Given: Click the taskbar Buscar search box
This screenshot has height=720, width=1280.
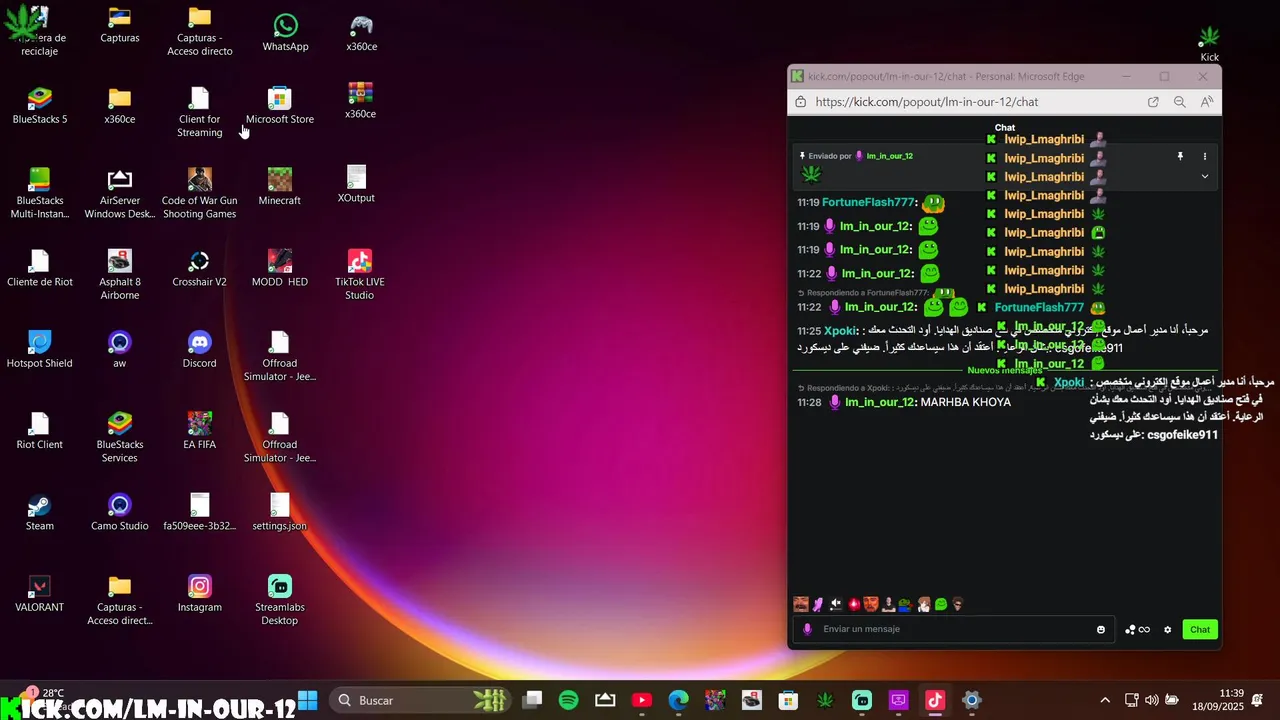Looking at the screenshot, I should pos(419,700).
